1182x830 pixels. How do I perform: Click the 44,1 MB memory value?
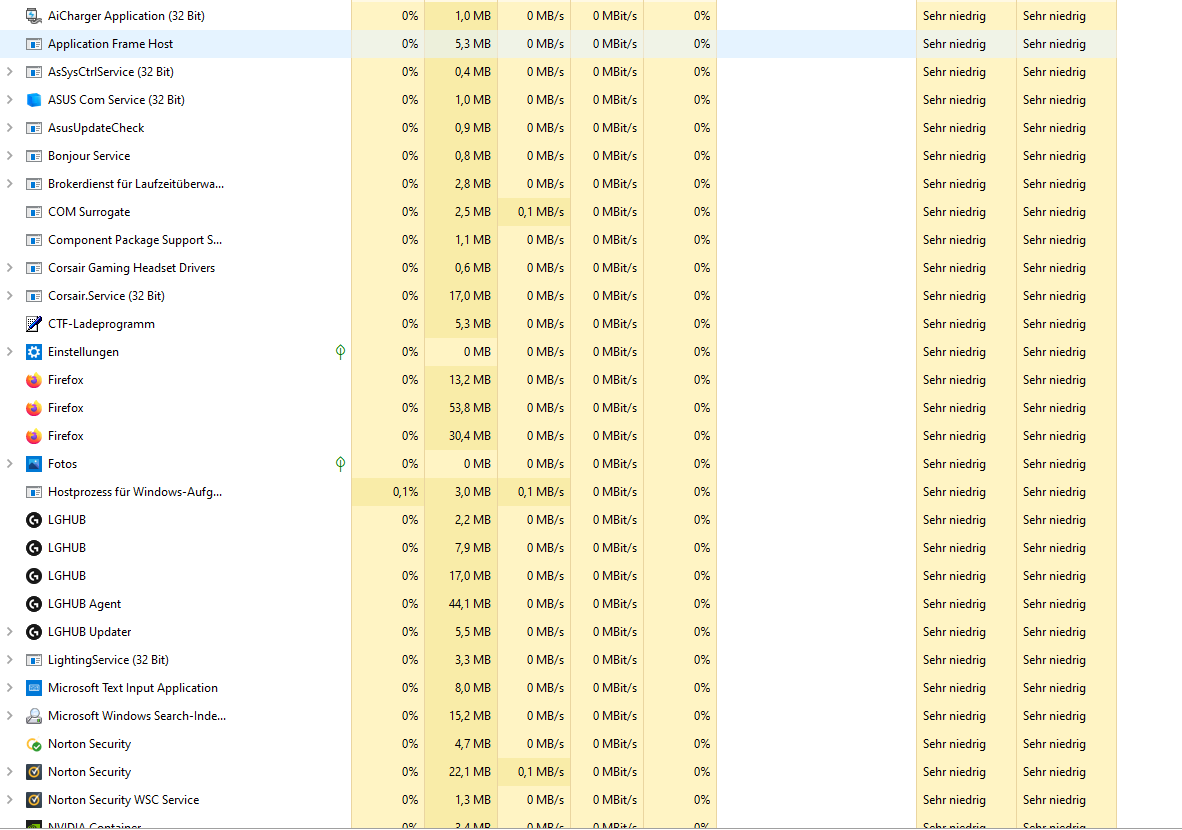click(470, 604)
